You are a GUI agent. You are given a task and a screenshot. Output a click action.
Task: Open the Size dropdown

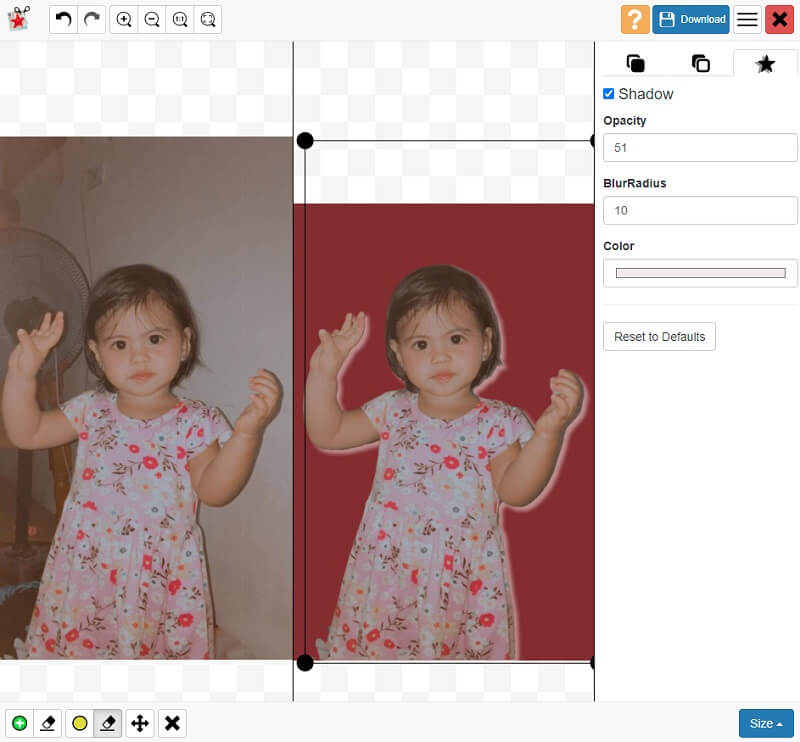coord(765,723)
